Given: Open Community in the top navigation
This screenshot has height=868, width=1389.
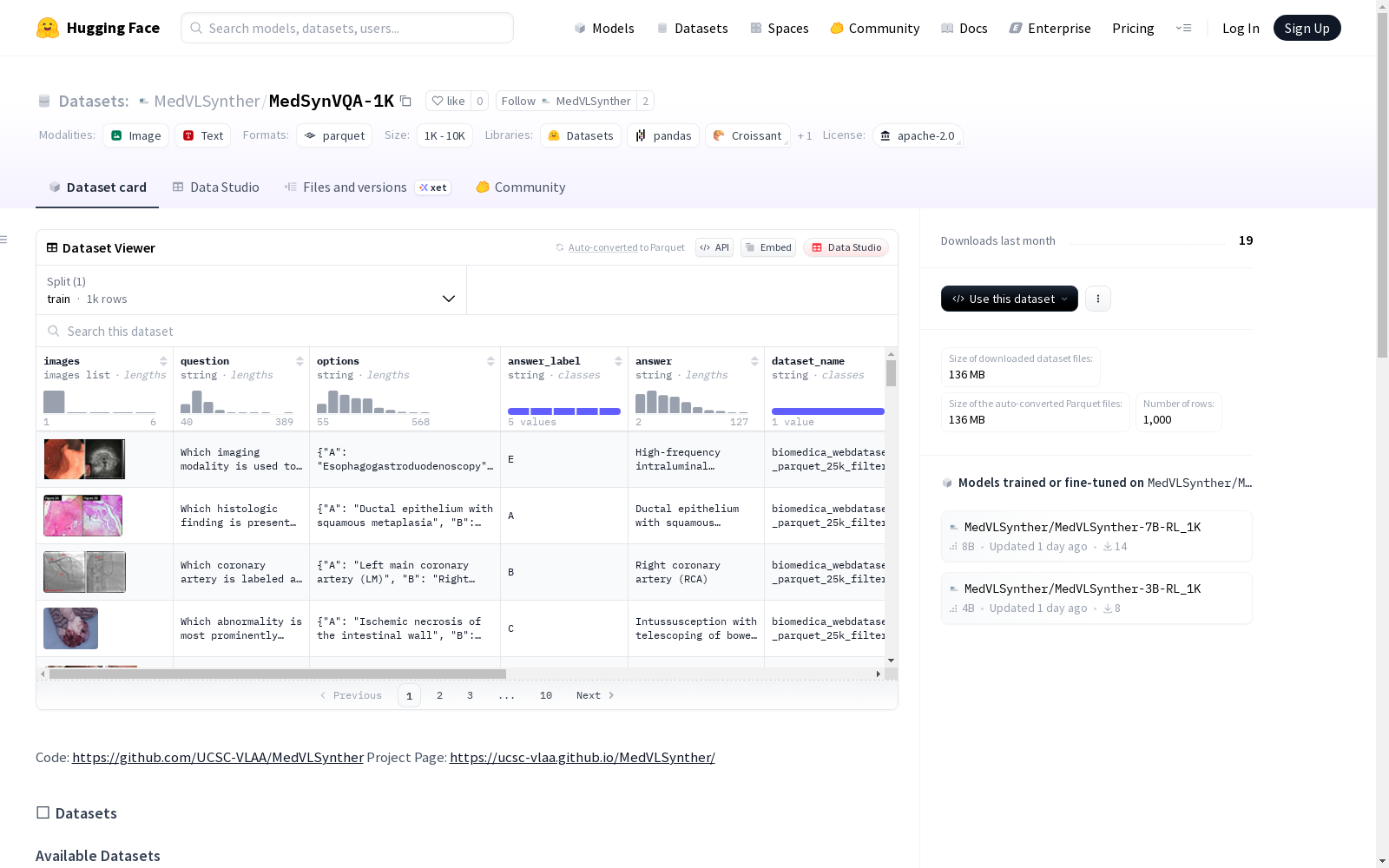Looking at the screenshot, I should pos(875,28).
